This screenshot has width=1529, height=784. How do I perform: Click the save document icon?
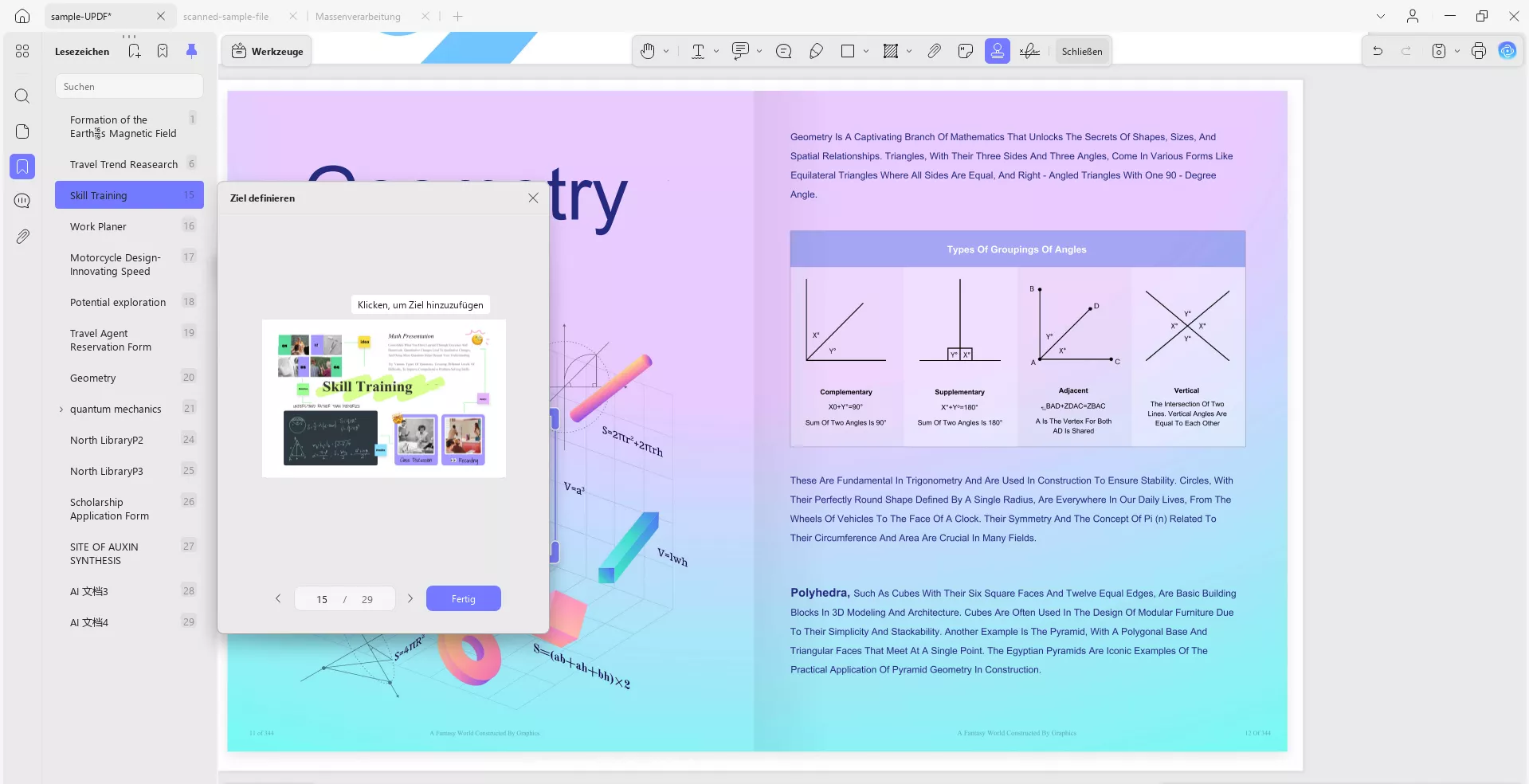coord(1439,51)
